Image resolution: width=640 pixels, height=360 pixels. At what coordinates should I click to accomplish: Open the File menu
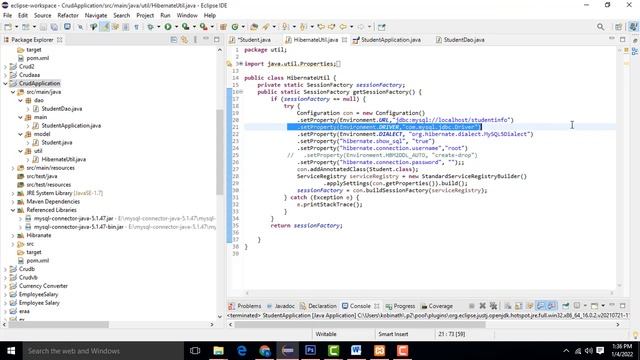[7, 15]
